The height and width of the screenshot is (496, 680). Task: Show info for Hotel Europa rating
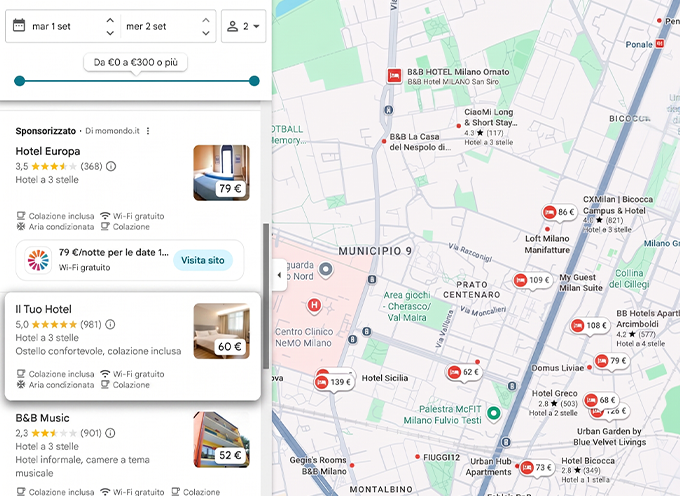click(111, 166)
